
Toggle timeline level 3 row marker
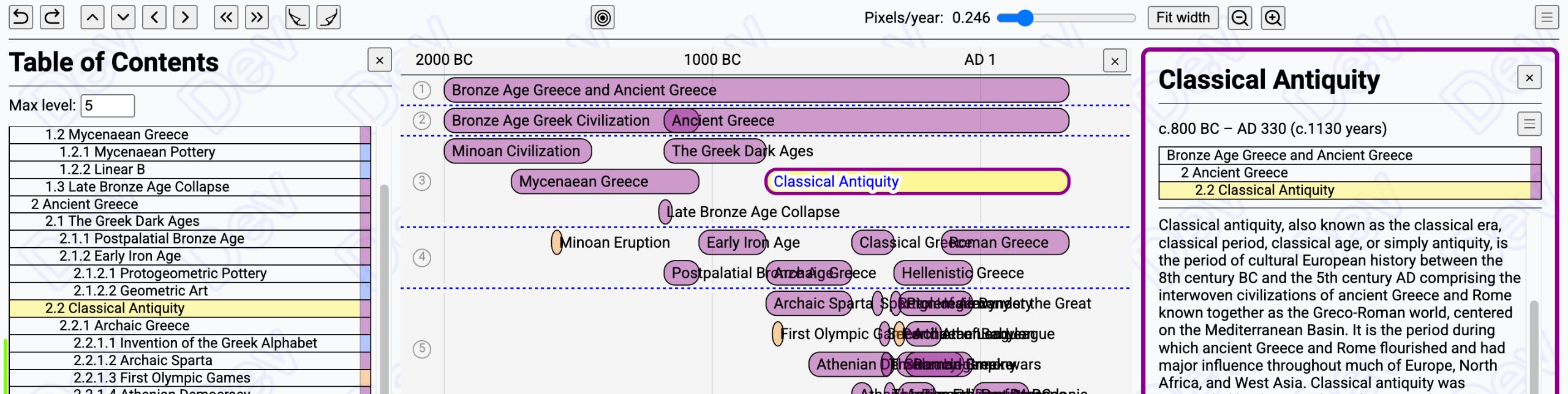[421, 182]
